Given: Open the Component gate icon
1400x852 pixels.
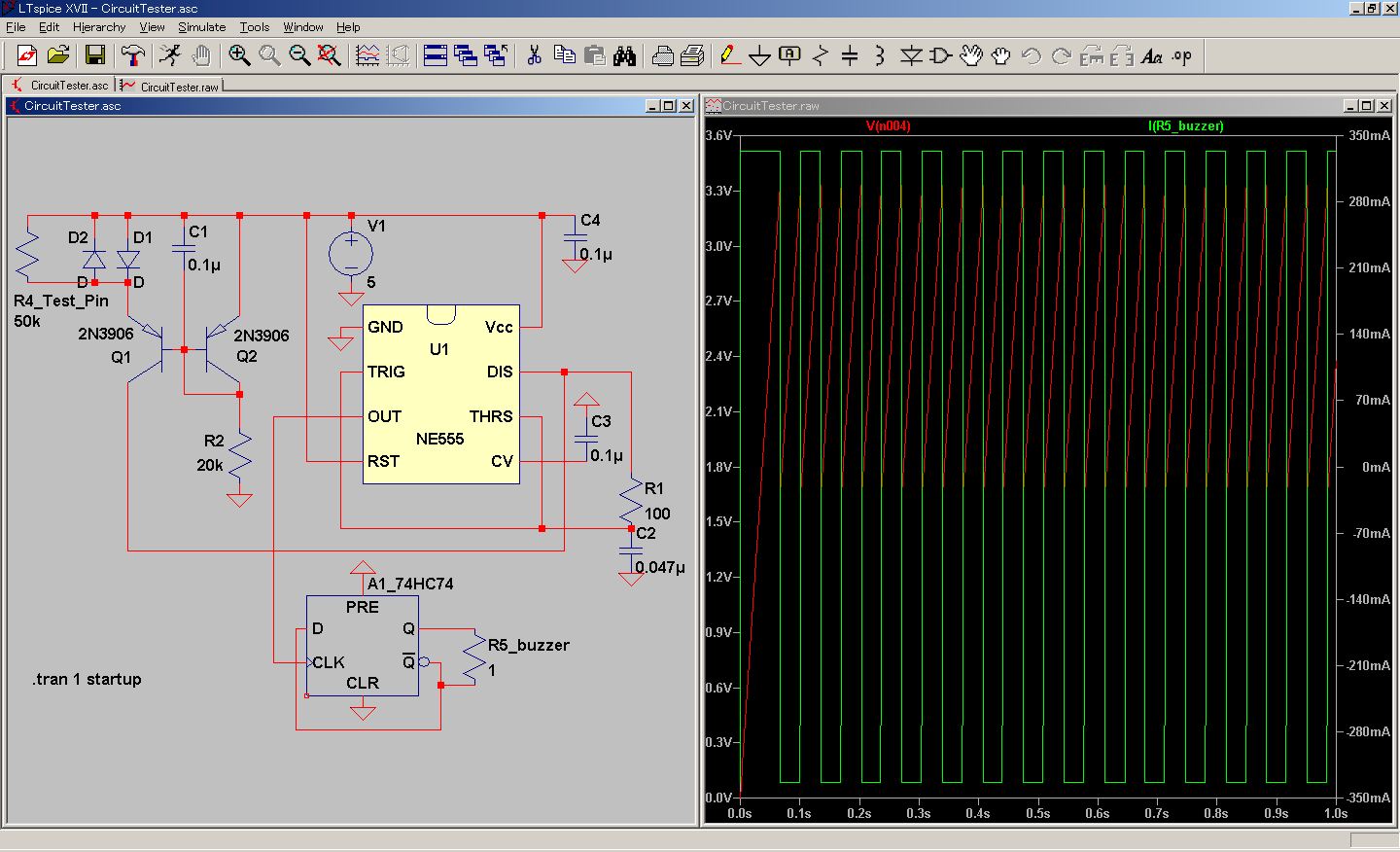Looking at the screenshot, I should [x=940, y=55].
